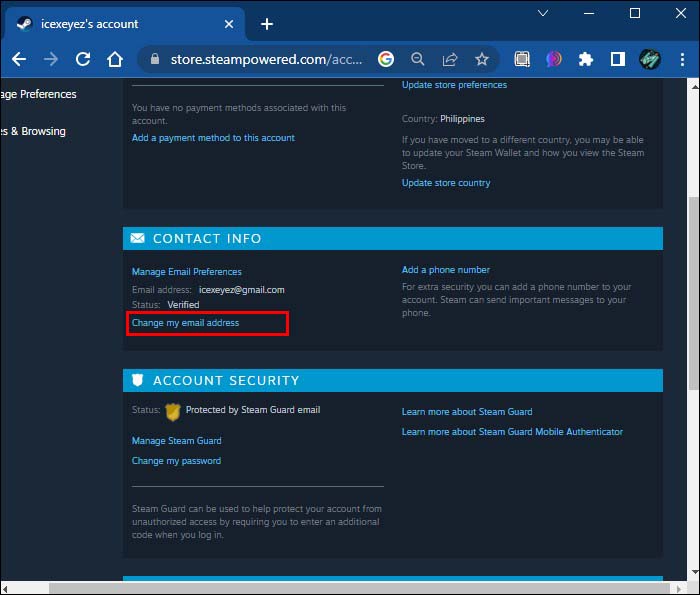Minimize the browser window

click(589, 13)
